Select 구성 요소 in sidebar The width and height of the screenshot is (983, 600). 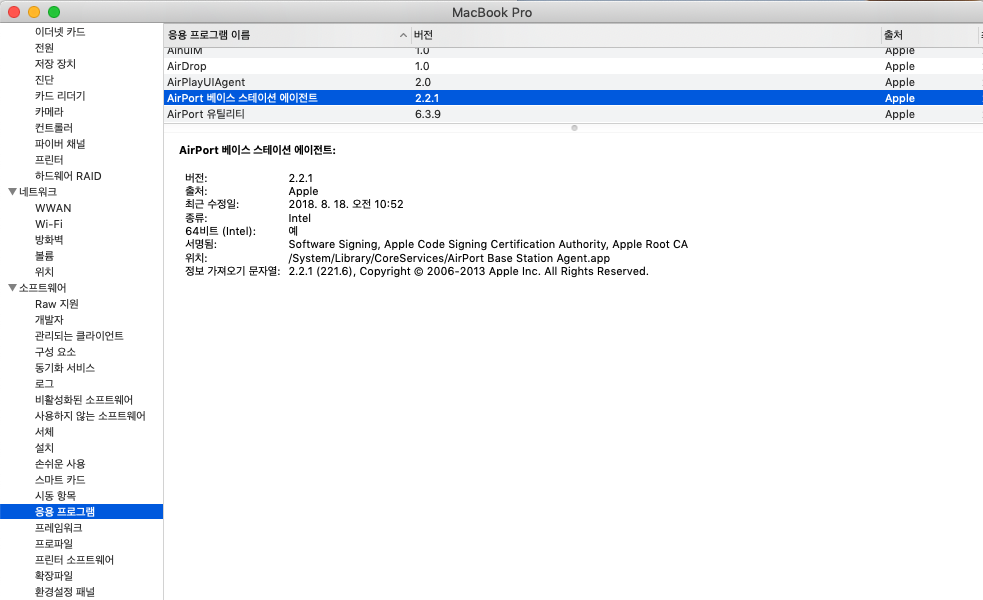pyautogui.click(x=55, y=352)
